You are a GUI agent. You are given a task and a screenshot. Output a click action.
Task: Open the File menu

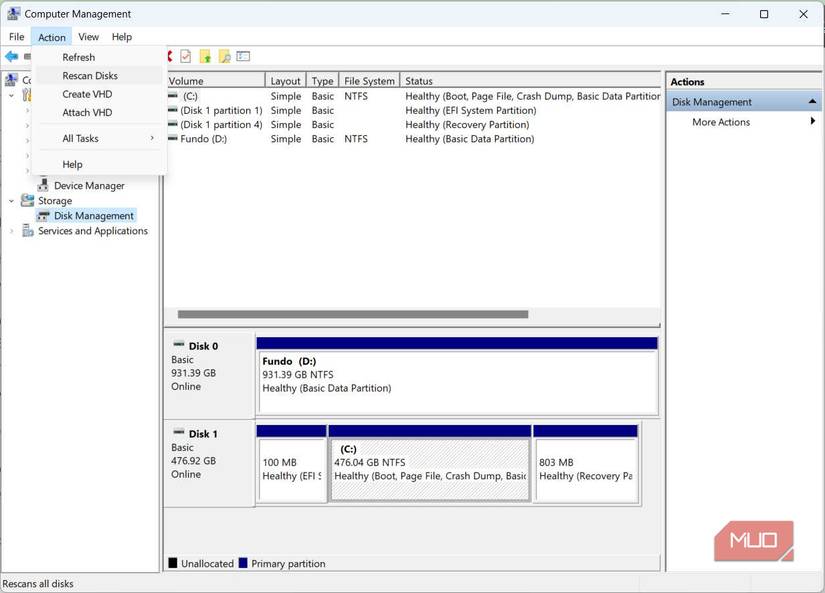(x=16, y=37)
